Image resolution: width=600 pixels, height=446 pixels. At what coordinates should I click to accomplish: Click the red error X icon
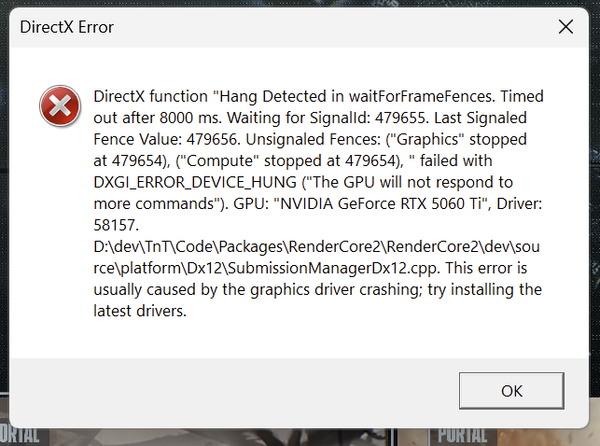(60, 106)
